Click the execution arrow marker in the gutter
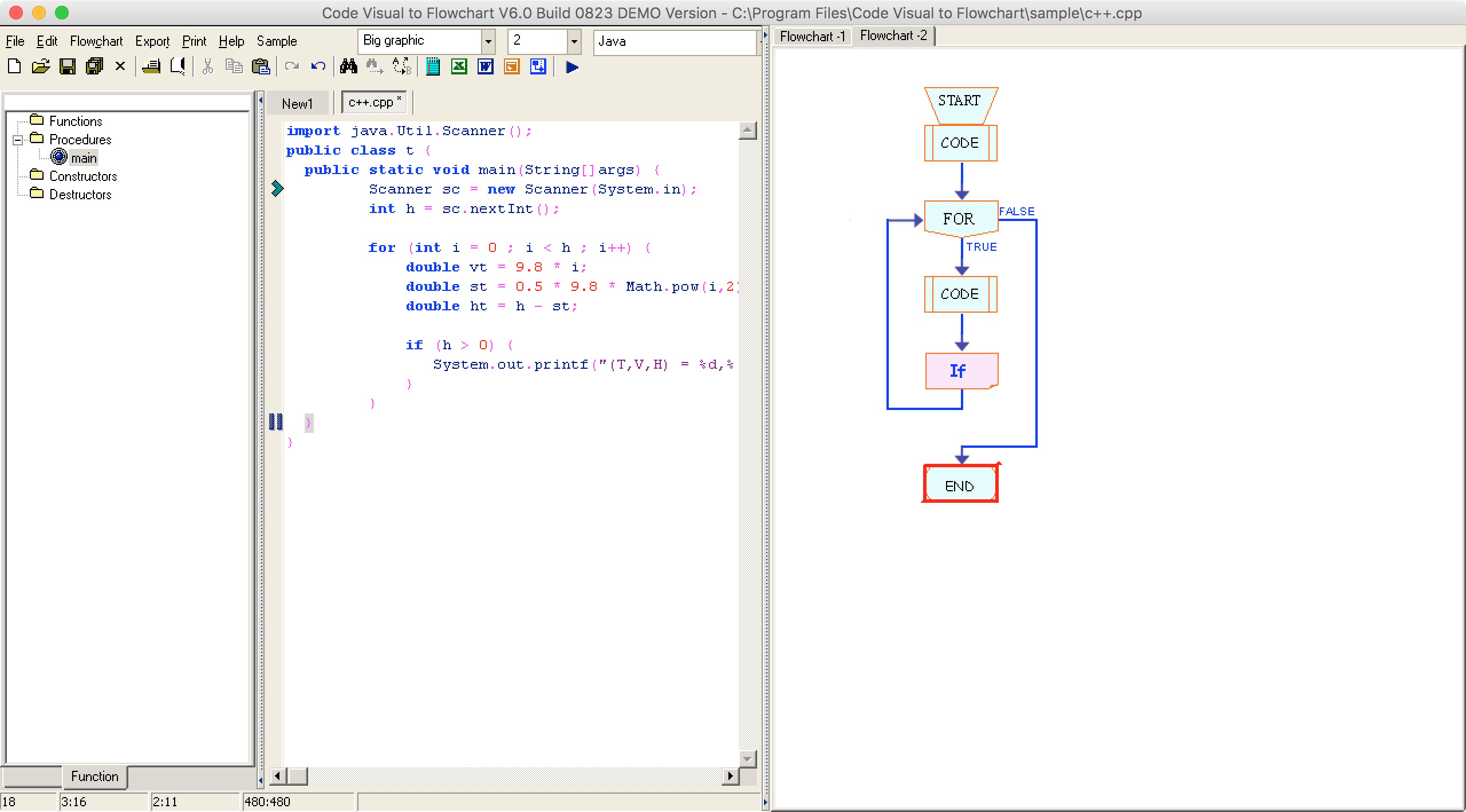This screenshot has height=812, width=1466. [x=277, y=188]
